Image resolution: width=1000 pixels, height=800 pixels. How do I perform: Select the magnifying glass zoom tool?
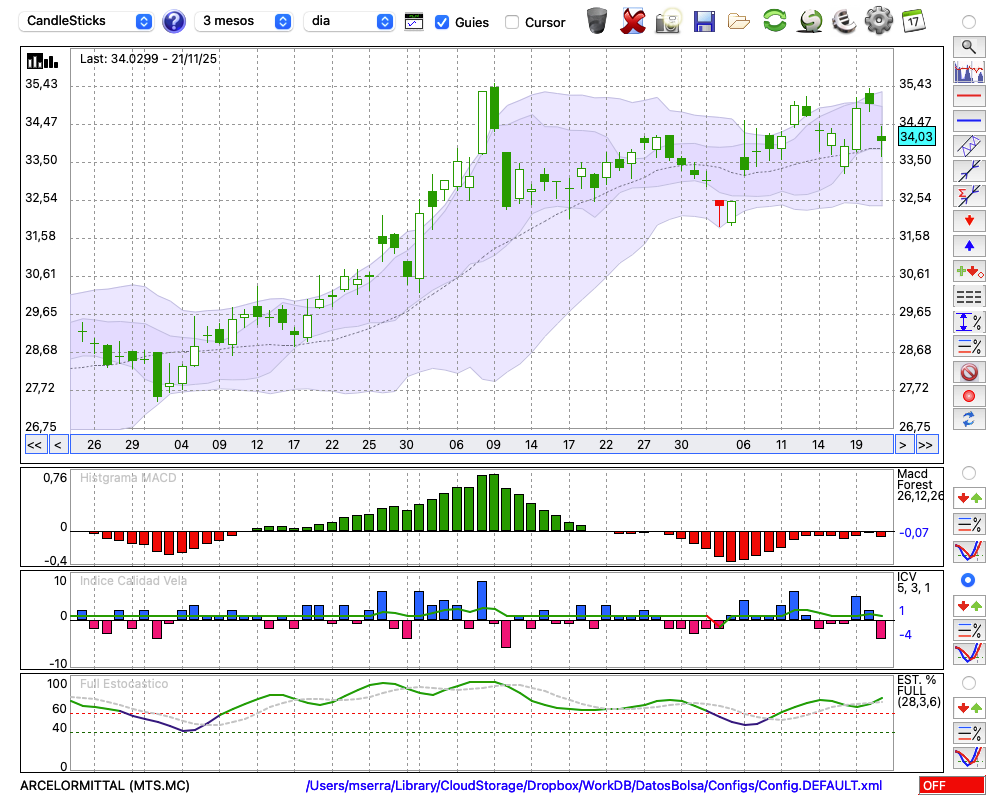[968, 46]
